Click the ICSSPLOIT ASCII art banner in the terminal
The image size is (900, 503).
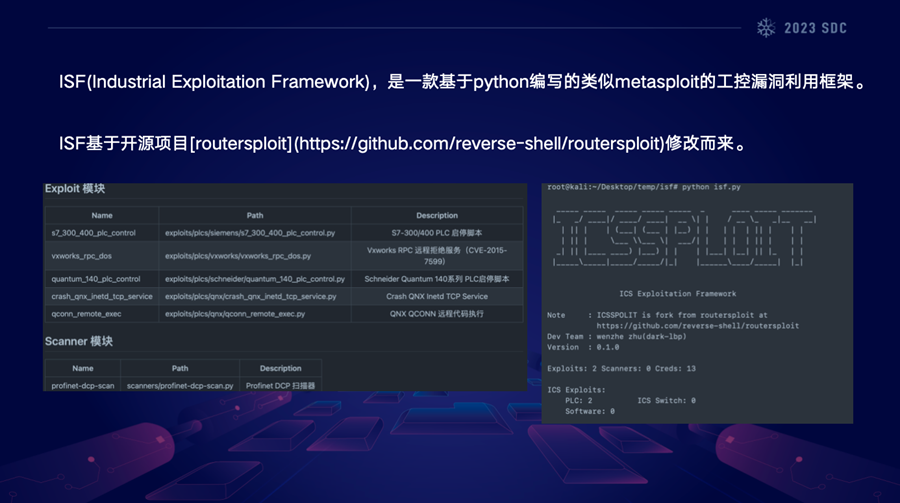[683, 238]
